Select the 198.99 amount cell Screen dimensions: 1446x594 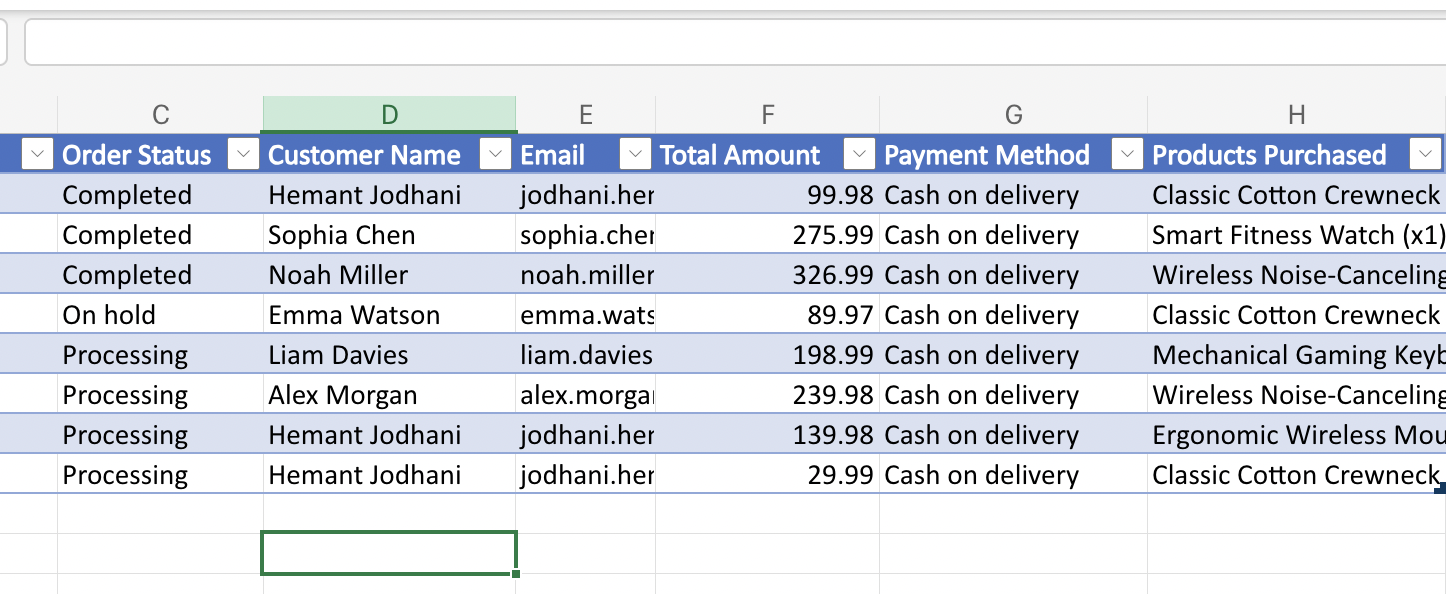767,355
